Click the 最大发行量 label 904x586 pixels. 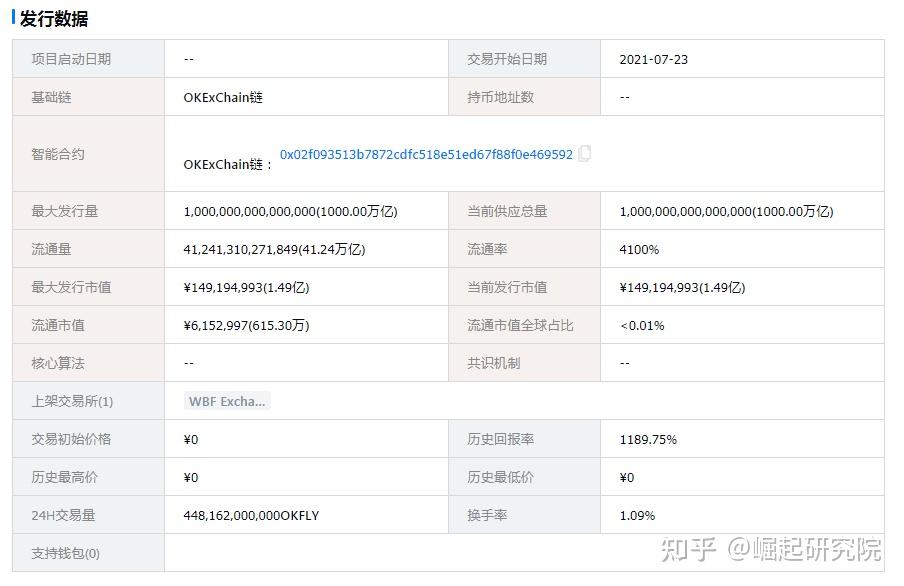pyautogui.click(x=65, y=211)
